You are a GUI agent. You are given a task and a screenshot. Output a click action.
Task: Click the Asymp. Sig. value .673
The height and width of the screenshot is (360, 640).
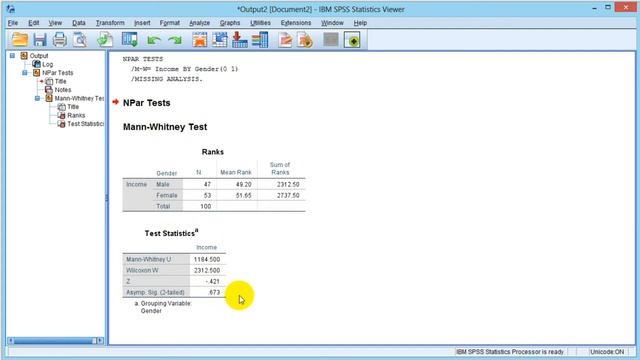point(214,292)
